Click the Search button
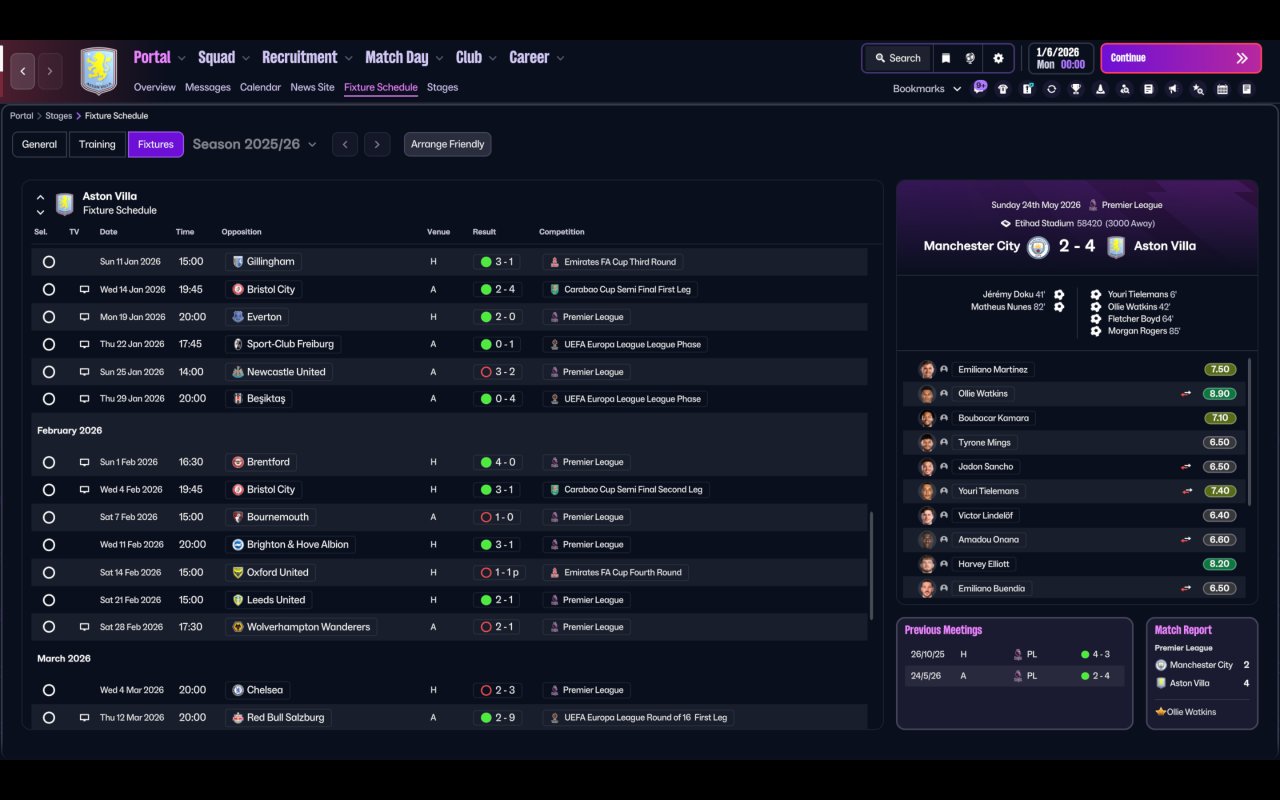The image size is (1280, 800). click(x=896, y=58)
